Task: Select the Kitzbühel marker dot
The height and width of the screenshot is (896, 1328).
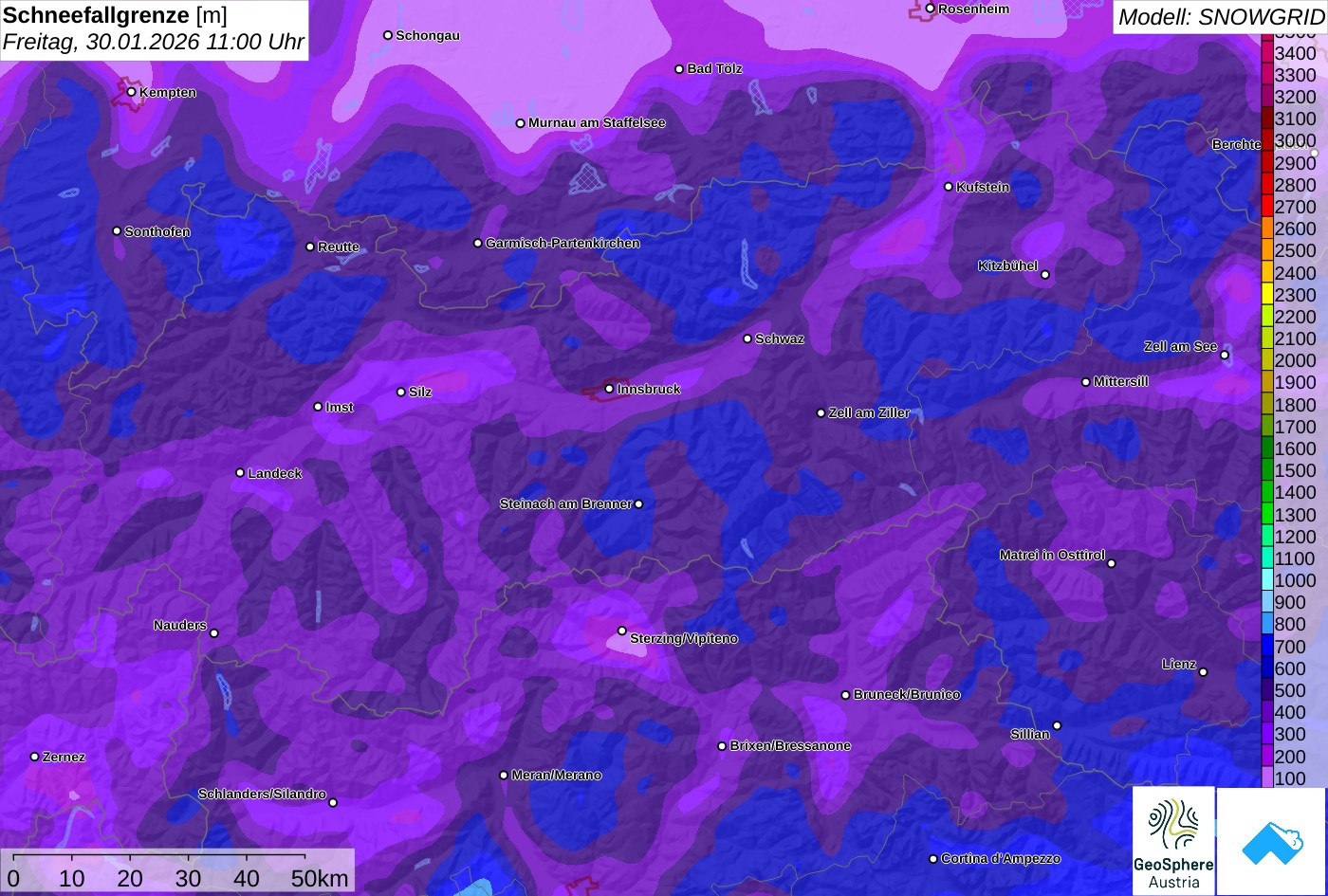Action: click(x=1045, y=275)
